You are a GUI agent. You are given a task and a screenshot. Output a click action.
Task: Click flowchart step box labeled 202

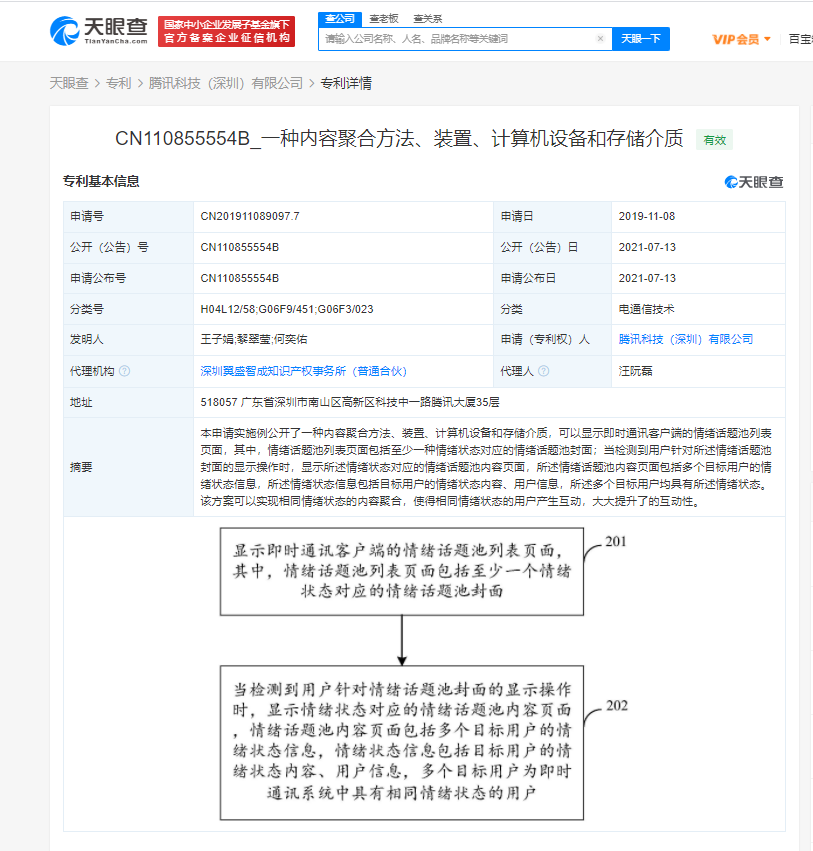402,742
